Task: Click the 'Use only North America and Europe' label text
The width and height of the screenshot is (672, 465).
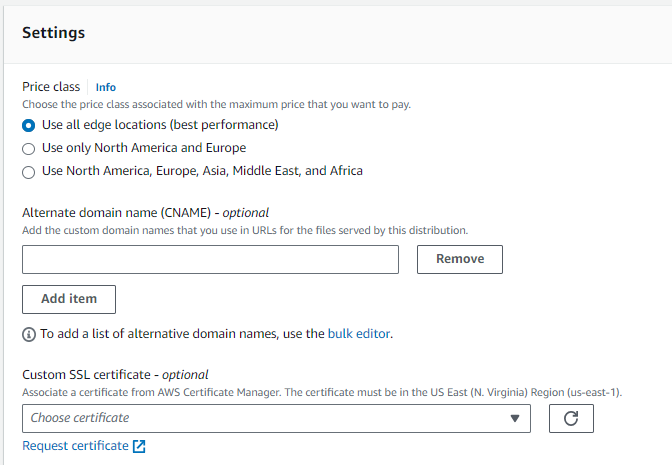Action: (144, 147)
